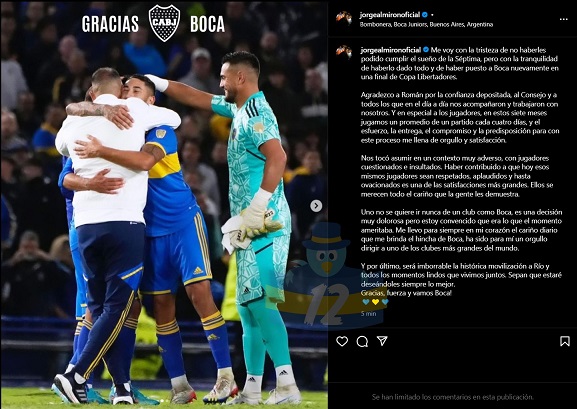Screen dimensions: 577x409
Task: Click the limited comments notice at the bottom
Action: [x=452, y=397]
